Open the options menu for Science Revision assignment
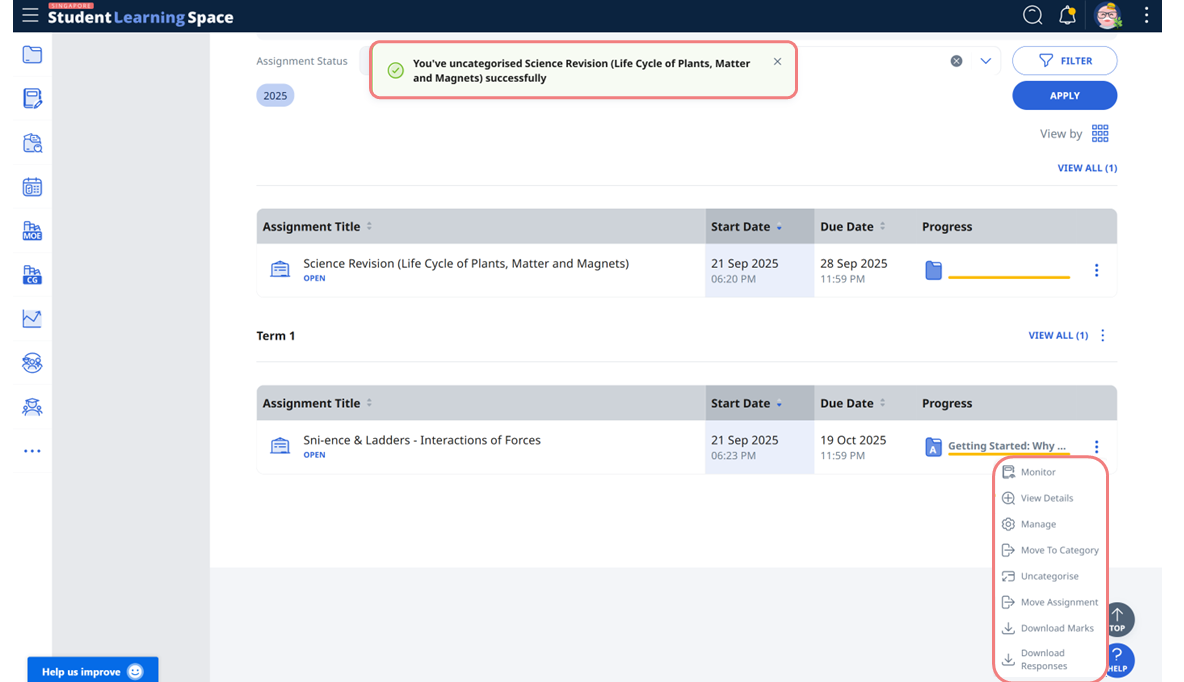 point(1096,270)
